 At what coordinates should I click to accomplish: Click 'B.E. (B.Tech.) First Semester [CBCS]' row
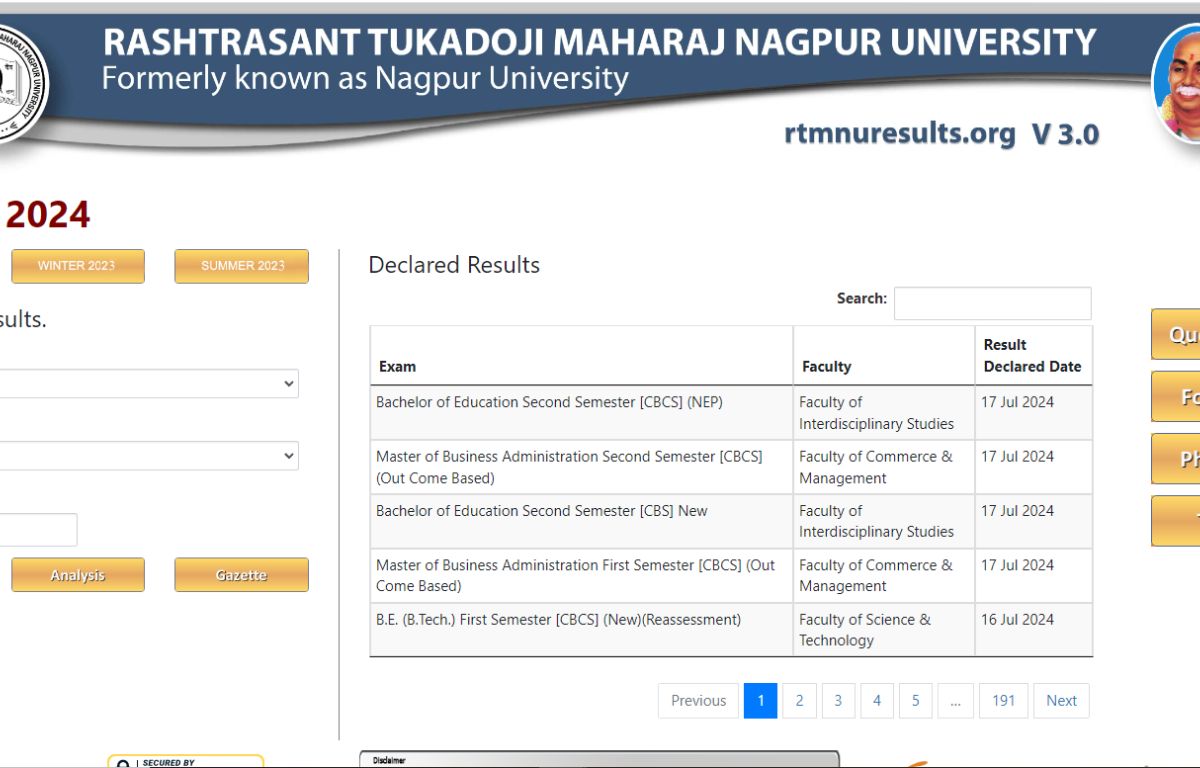[x=731, y=629]
